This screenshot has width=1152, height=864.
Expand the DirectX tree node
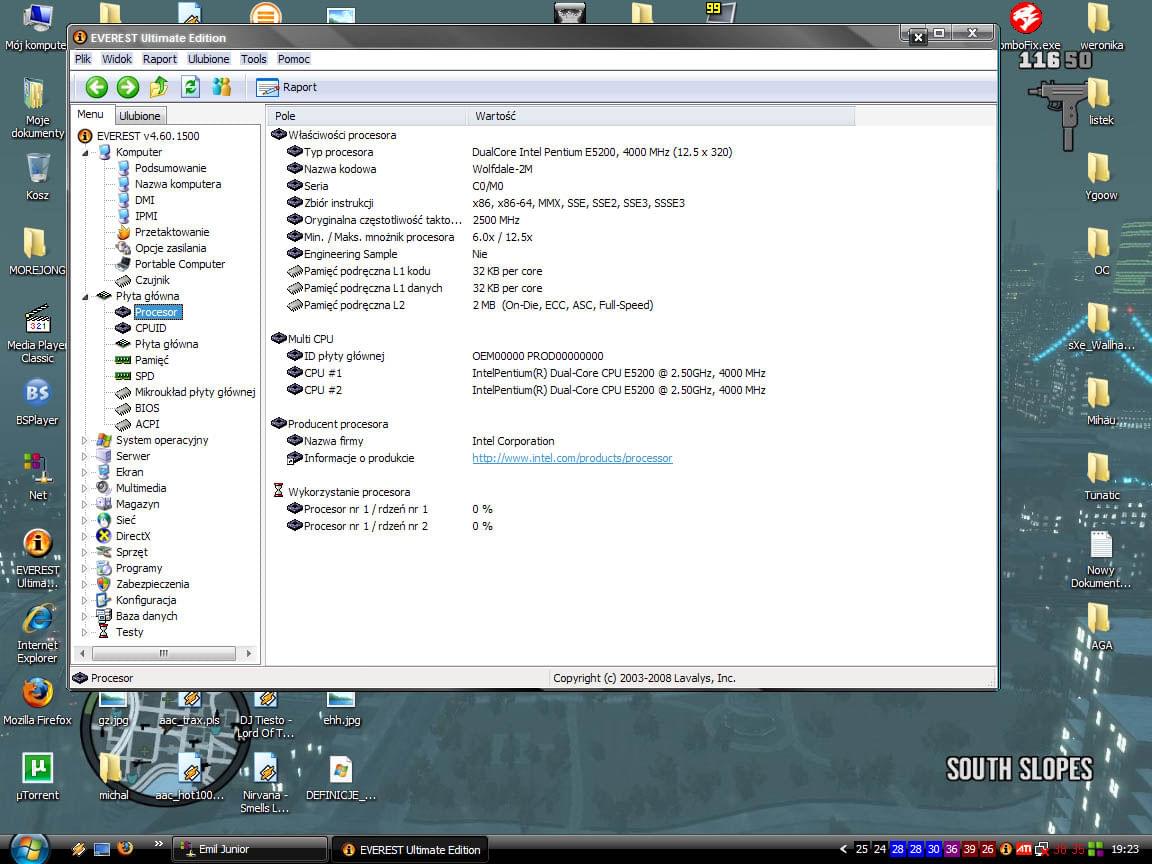[85, 536]
